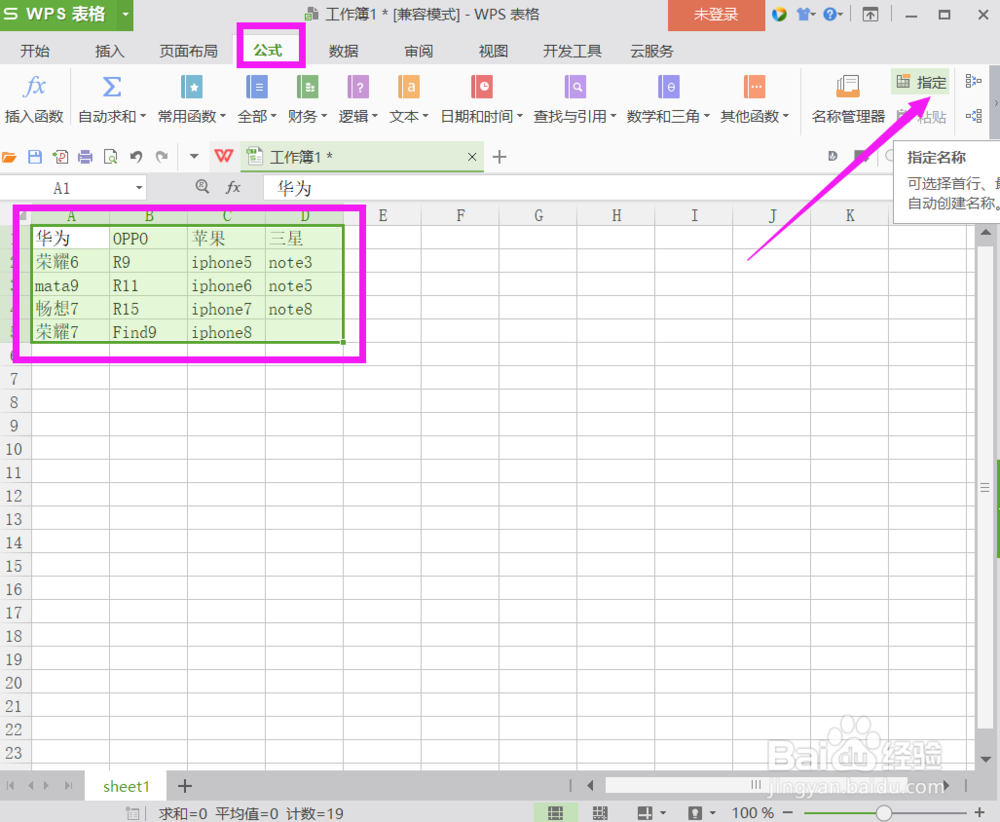1000x822 pixels.
Task: Click the Financial (财务) functions icon
Action: click(x=307, y=87)
